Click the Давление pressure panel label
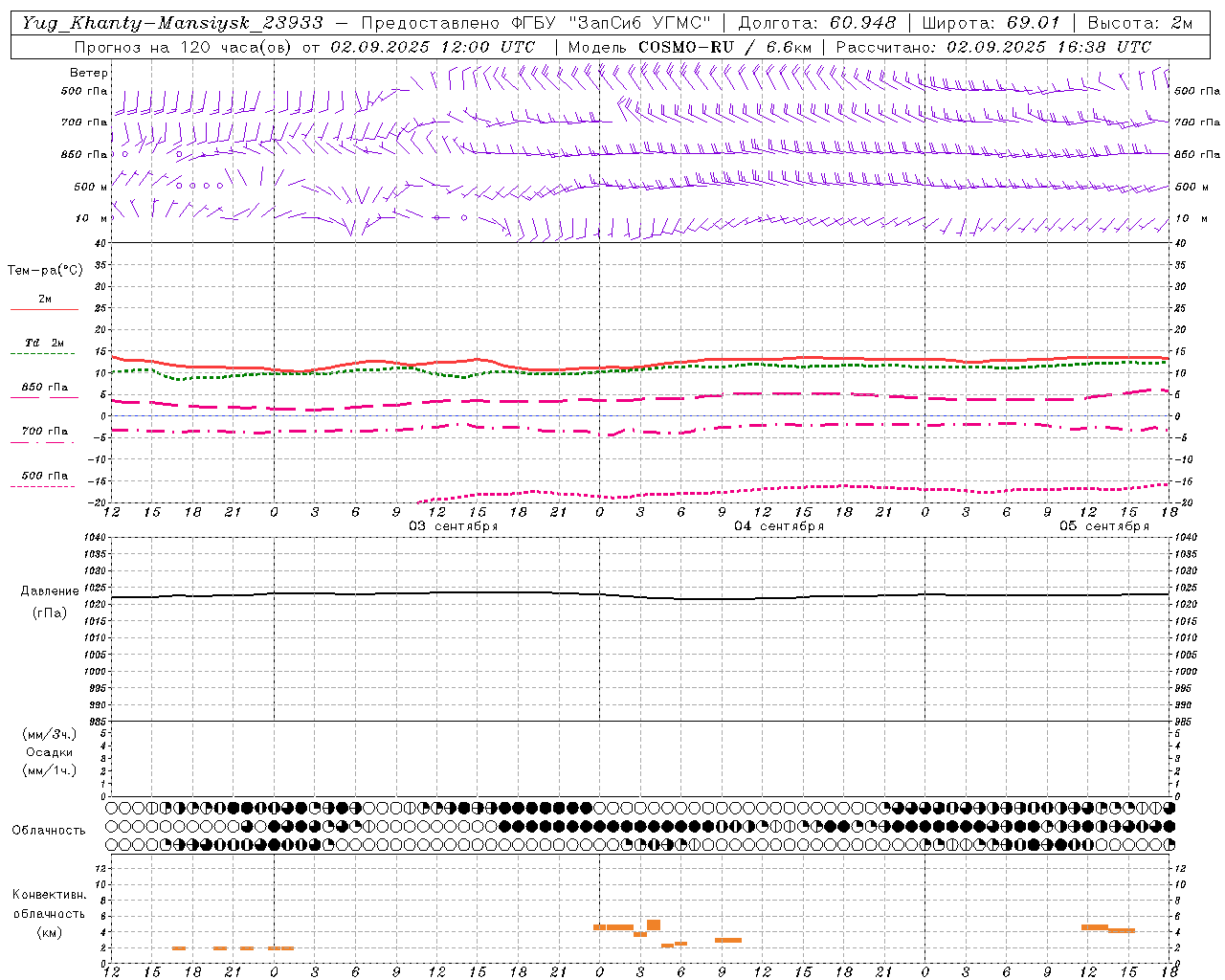The width and height of the screenshot is (1225, 980). coord(50,591)
